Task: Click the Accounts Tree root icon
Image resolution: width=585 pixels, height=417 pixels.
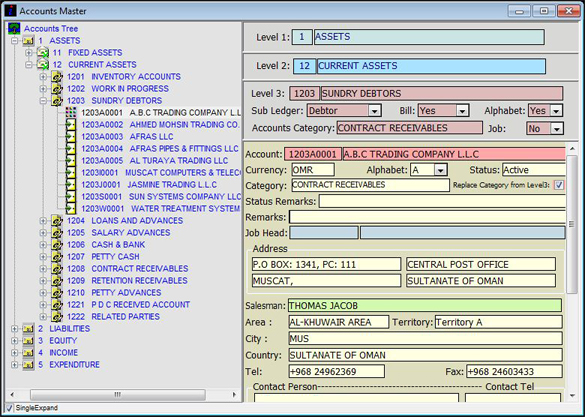Action: point(14,28)
